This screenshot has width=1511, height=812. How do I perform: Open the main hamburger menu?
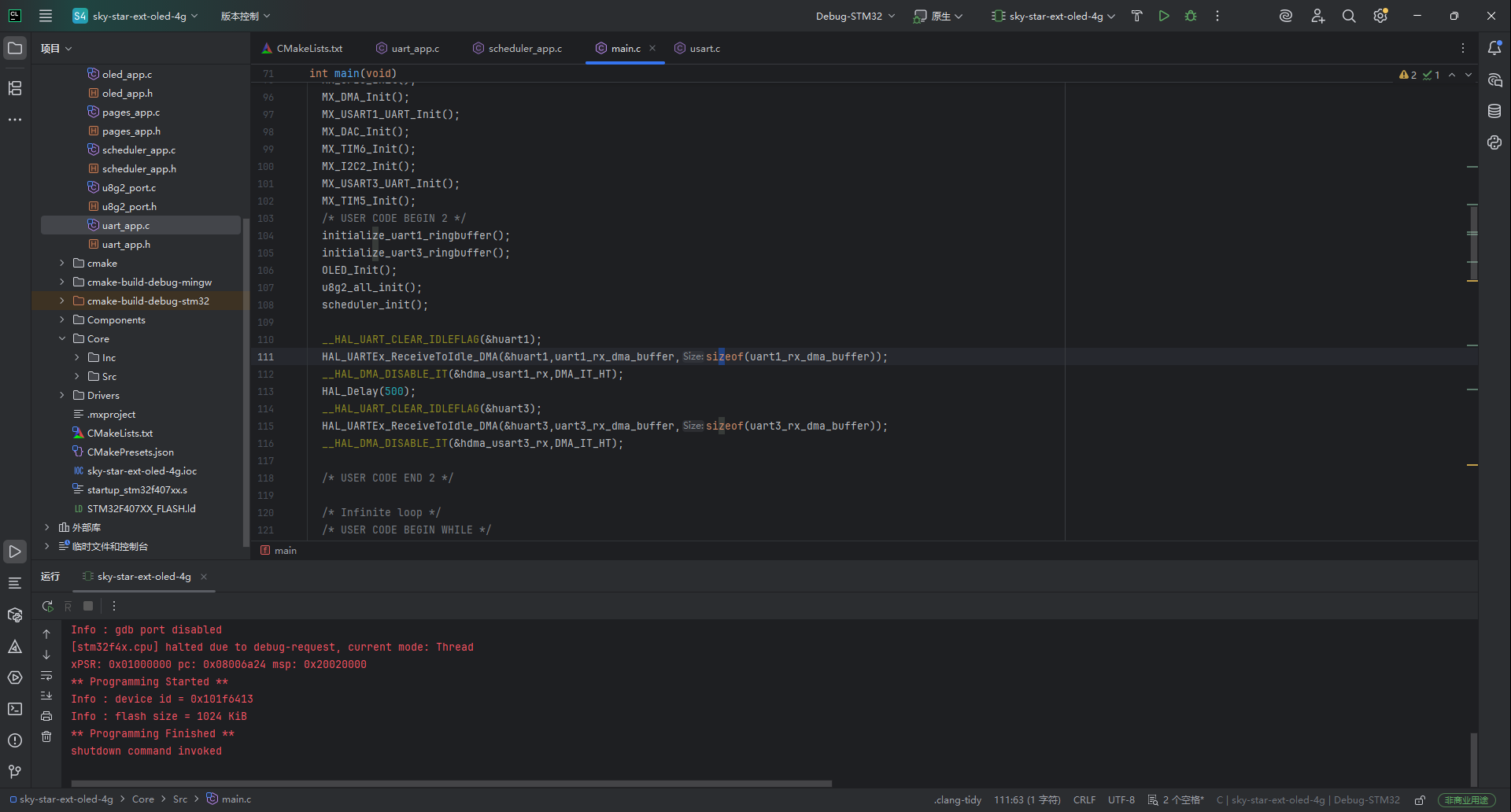(46, 16)
